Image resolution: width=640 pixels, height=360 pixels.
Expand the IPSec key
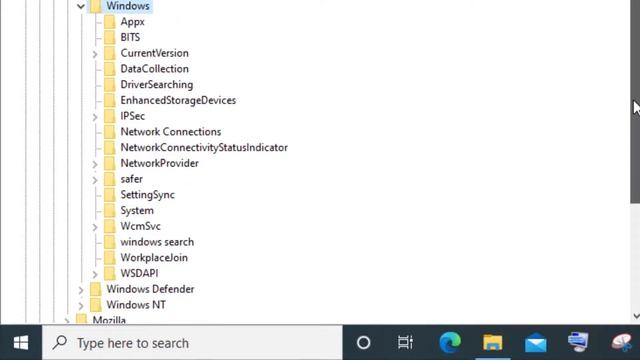tap(95, 117)
